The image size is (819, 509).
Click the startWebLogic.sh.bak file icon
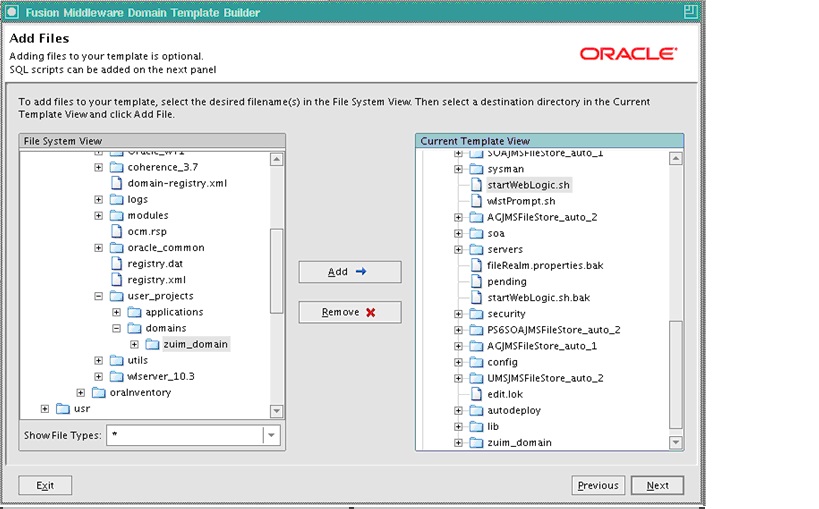pos(476,298)
